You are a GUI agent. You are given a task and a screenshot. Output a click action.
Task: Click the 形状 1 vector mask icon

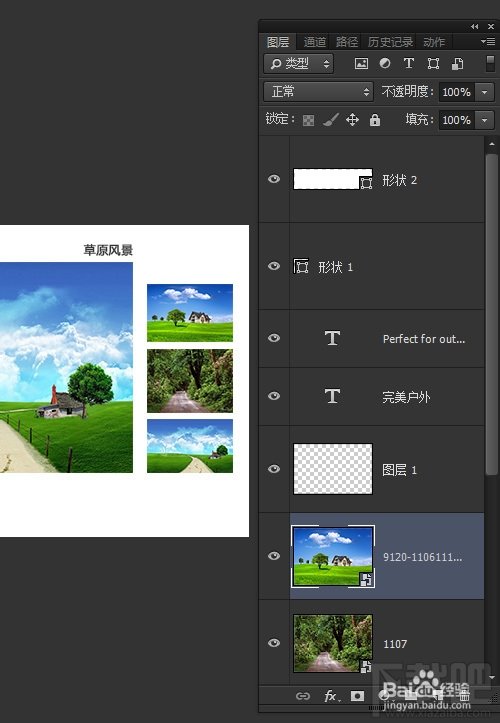[x=301, y=267]
